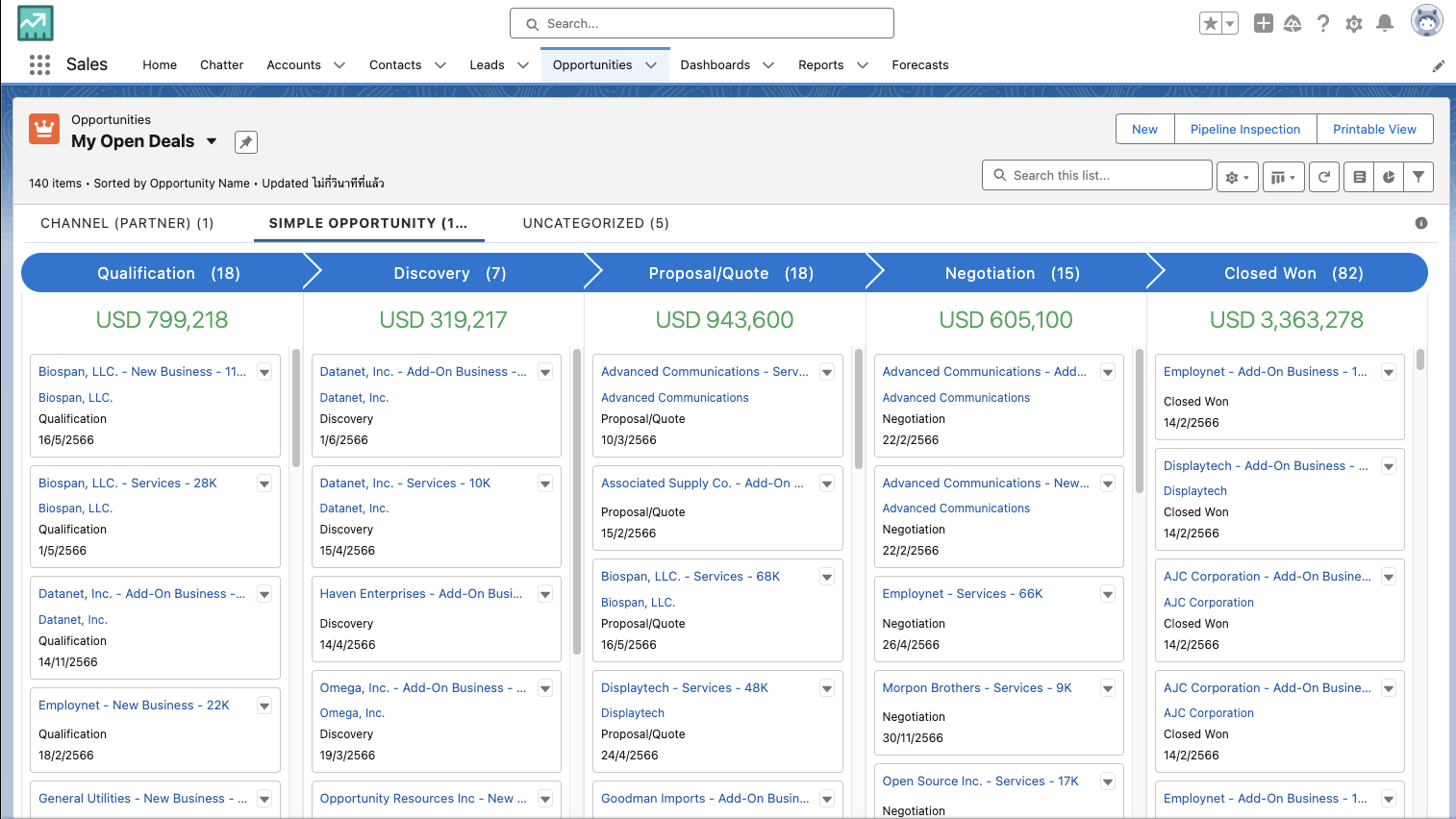Viewport: 1456px width, 819px height.
Task: Open actions menu on Displaytech Services 48K card
Action: (x=827, y=689)
